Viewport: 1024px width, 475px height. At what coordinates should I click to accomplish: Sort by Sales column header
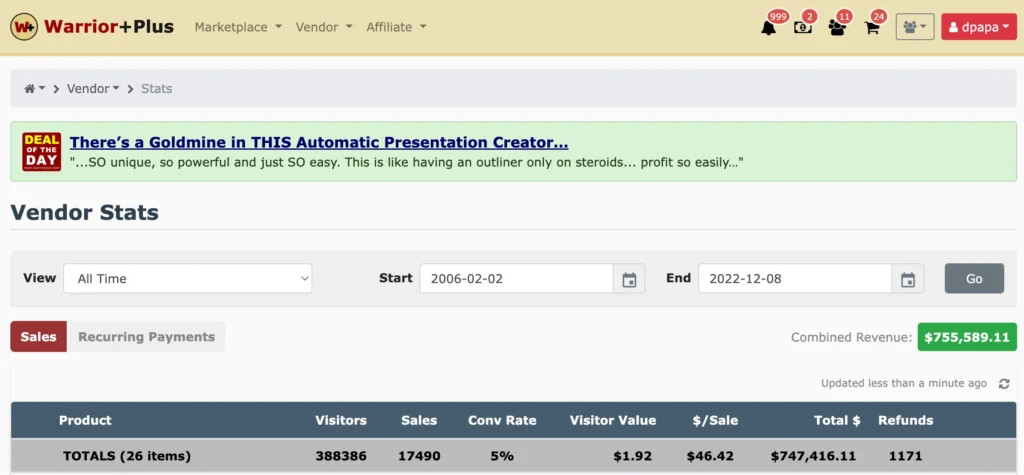point(419,420)
